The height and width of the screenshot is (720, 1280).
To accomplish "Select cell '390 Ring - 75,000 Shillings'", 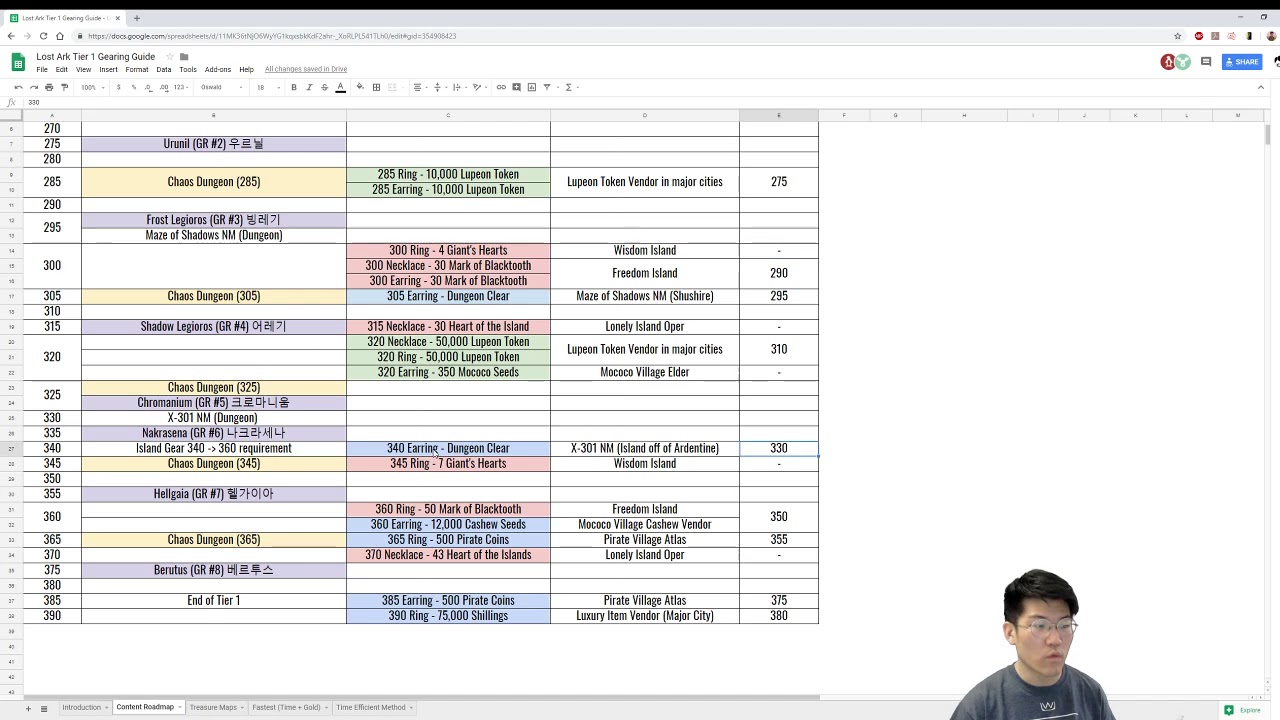I will [x=448, y=616].
